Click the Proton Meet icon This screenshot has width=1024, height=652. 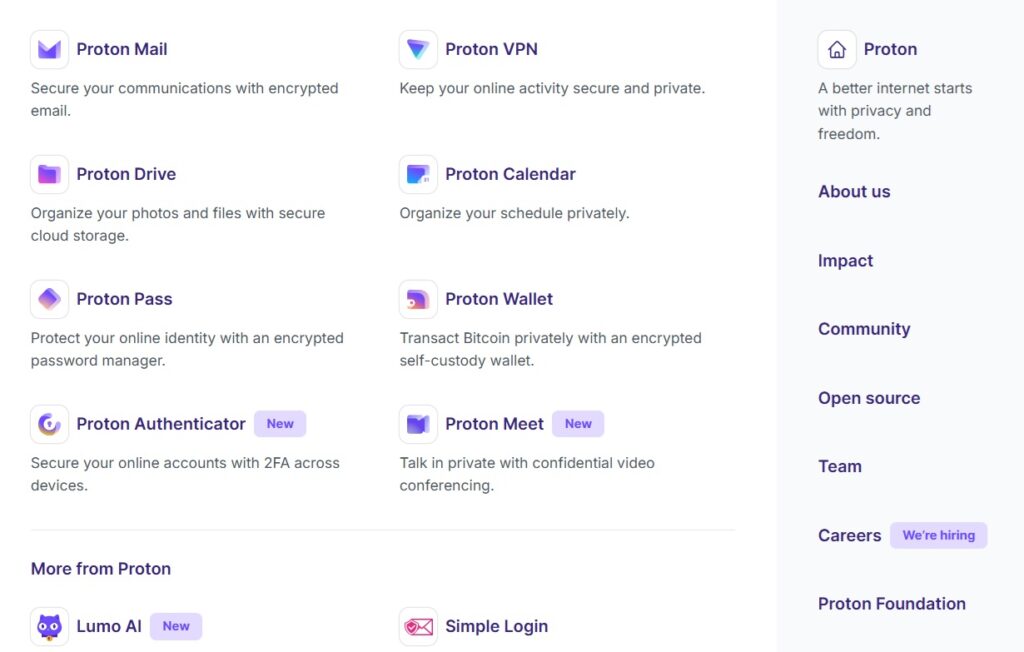[x=418, y=424]
